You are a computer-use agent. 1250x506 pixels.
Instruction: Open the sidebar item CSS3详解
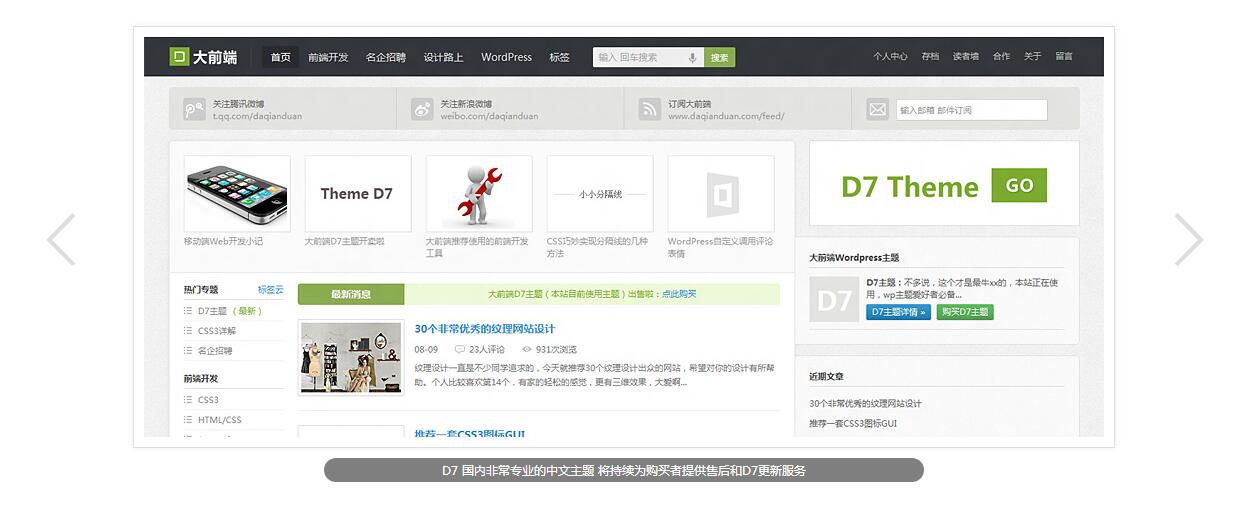[217, 331]
